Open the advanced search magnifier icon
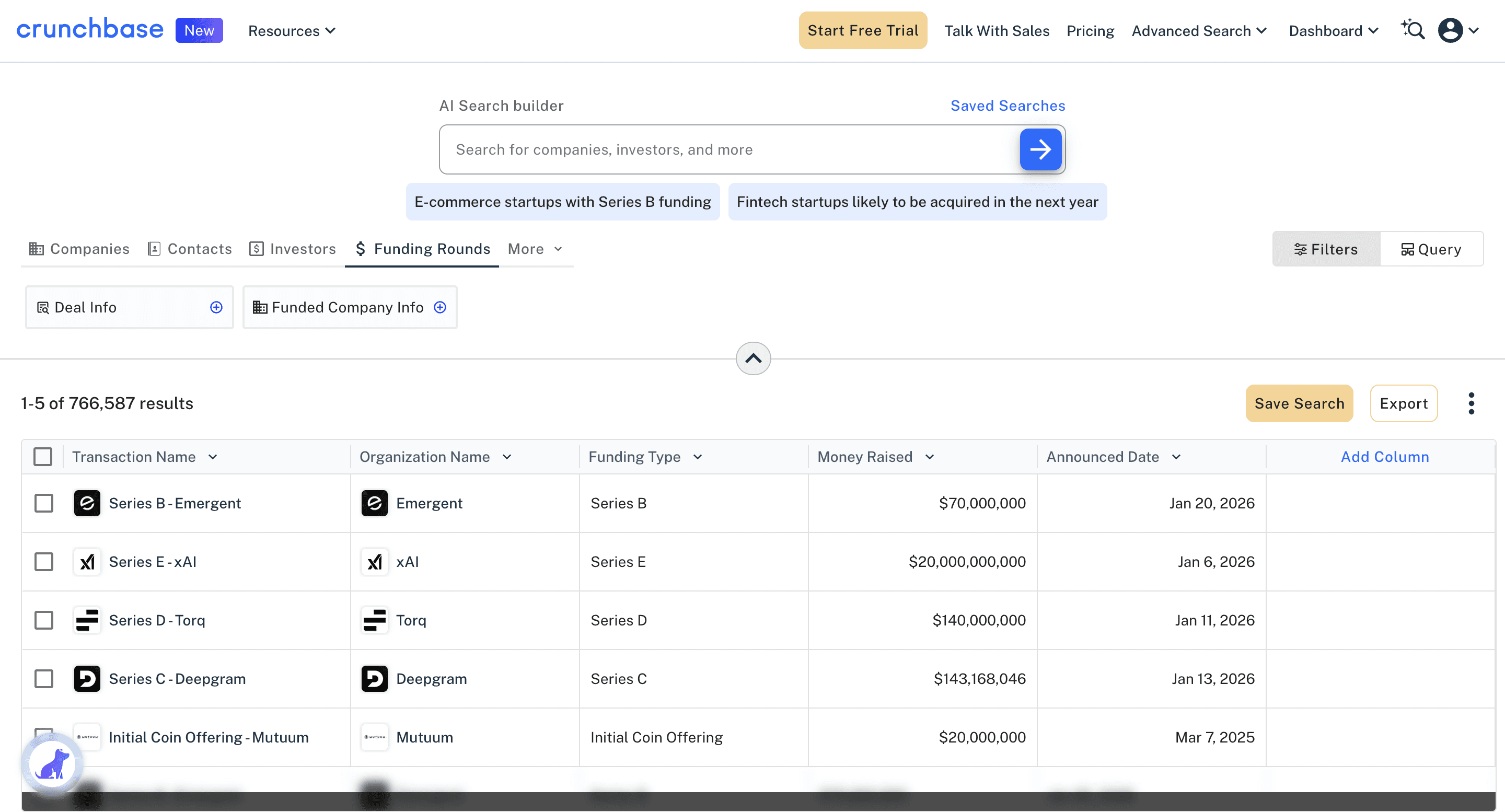This screenshot has width=1505, height=812. [x=1413, y=30]
